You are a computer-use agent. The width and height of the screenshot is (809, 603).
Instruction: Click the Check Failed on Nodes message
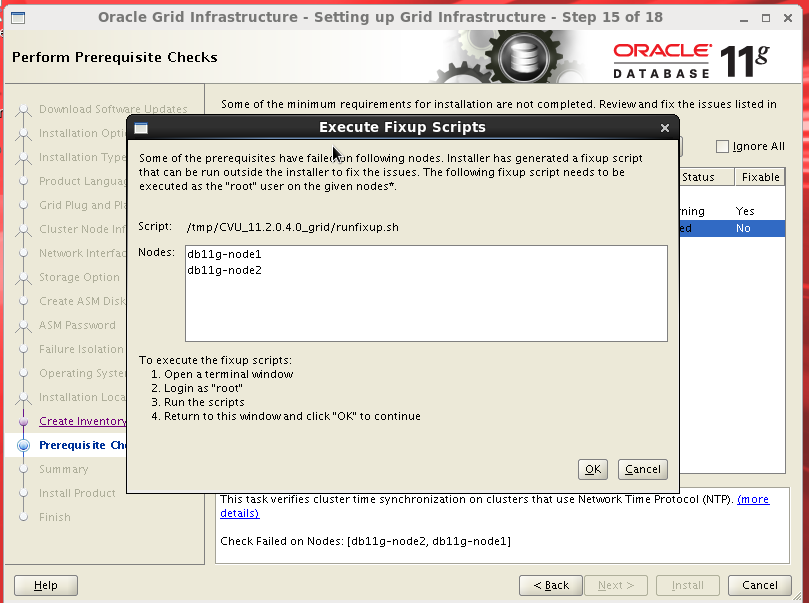coord(365,541)
